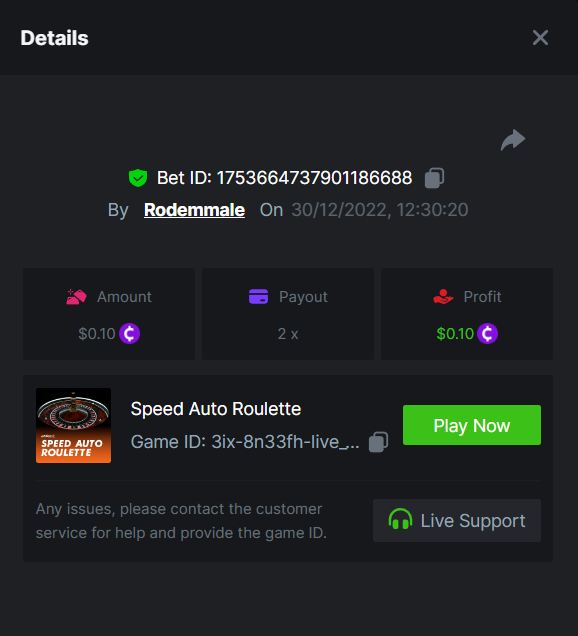Screen dimensions: 578x636
Task: Click the purple coin beside Amount value
Action: click(129, 334)
